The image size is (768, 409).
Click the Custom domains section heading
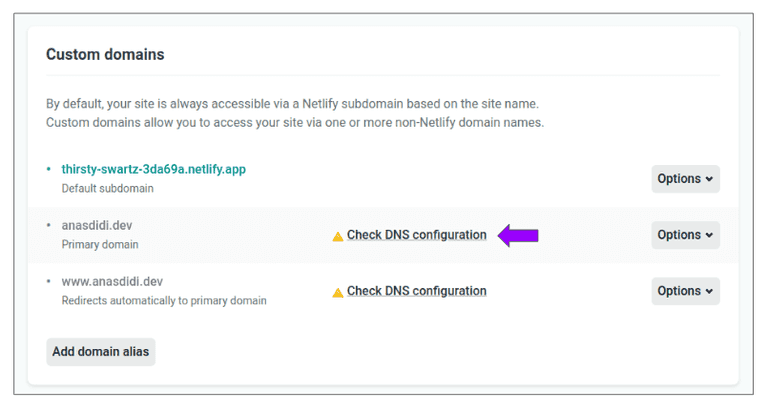pyautogui.click(x=105, y=55)
